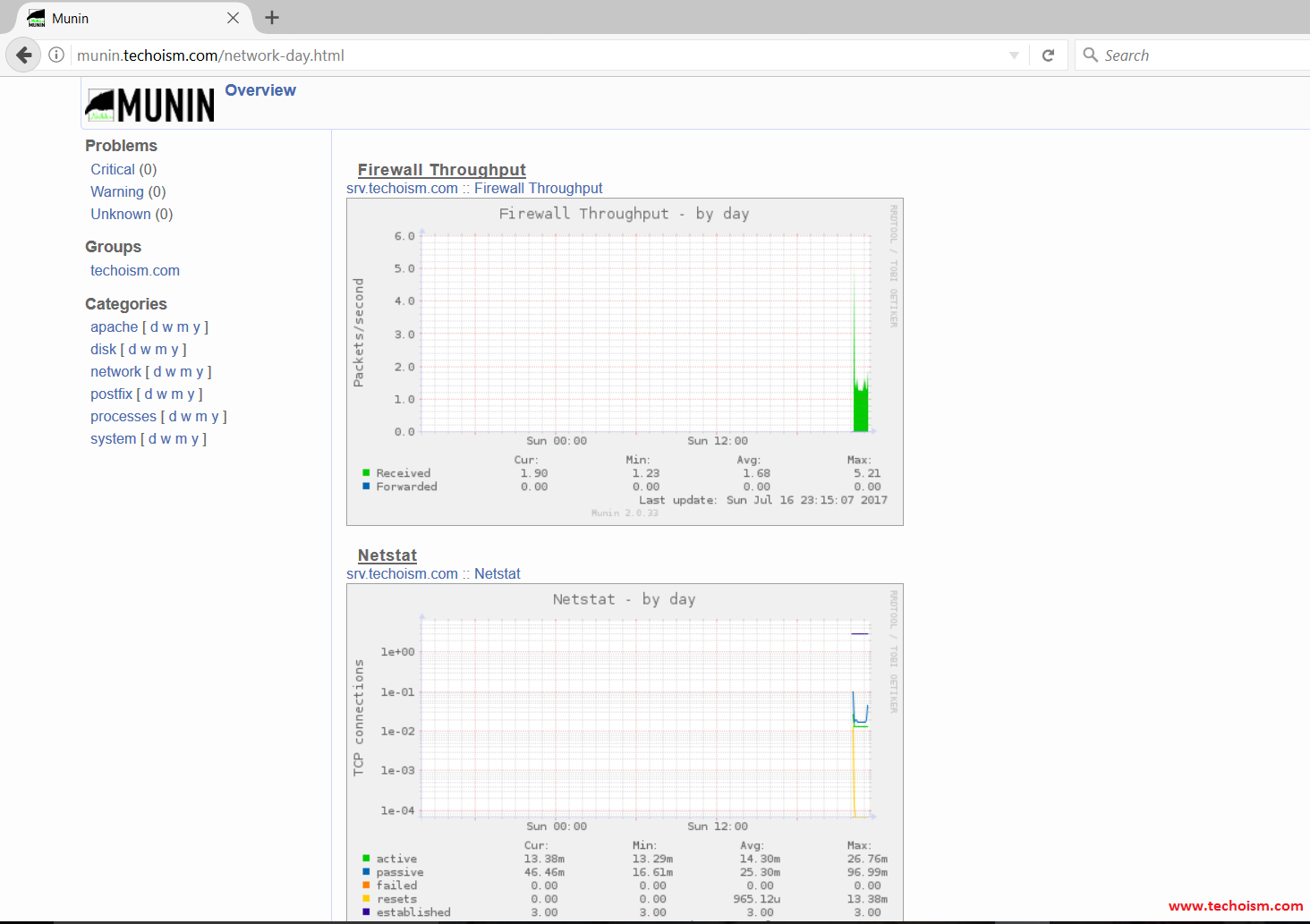Click into the URL address field
The image size is (1310, 924).
tap(537, 55)
